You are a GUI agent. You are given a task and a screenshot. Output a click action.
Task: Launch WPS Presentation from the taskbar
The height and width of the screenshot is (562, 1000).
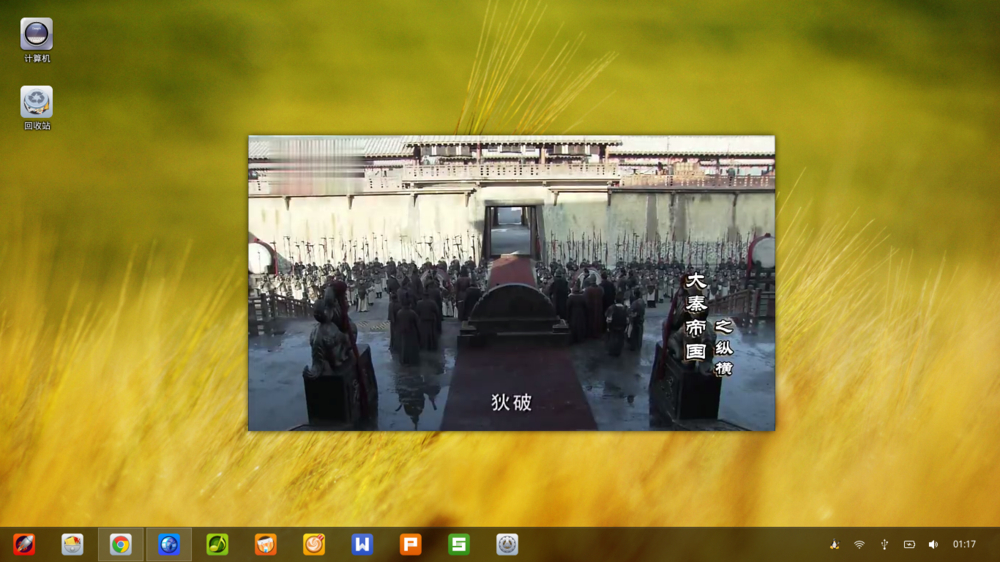411,544
